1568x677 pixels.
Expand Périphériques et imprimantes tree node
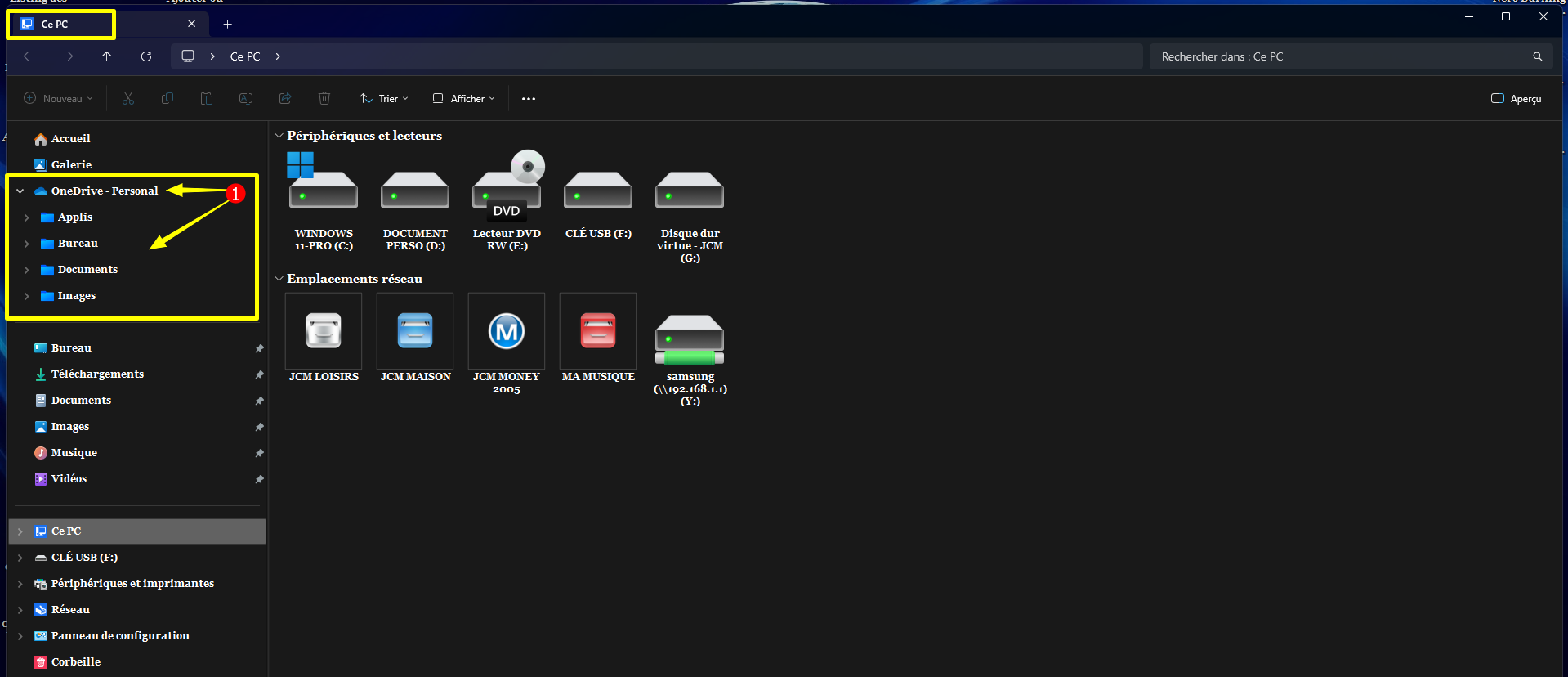[20, 584]
